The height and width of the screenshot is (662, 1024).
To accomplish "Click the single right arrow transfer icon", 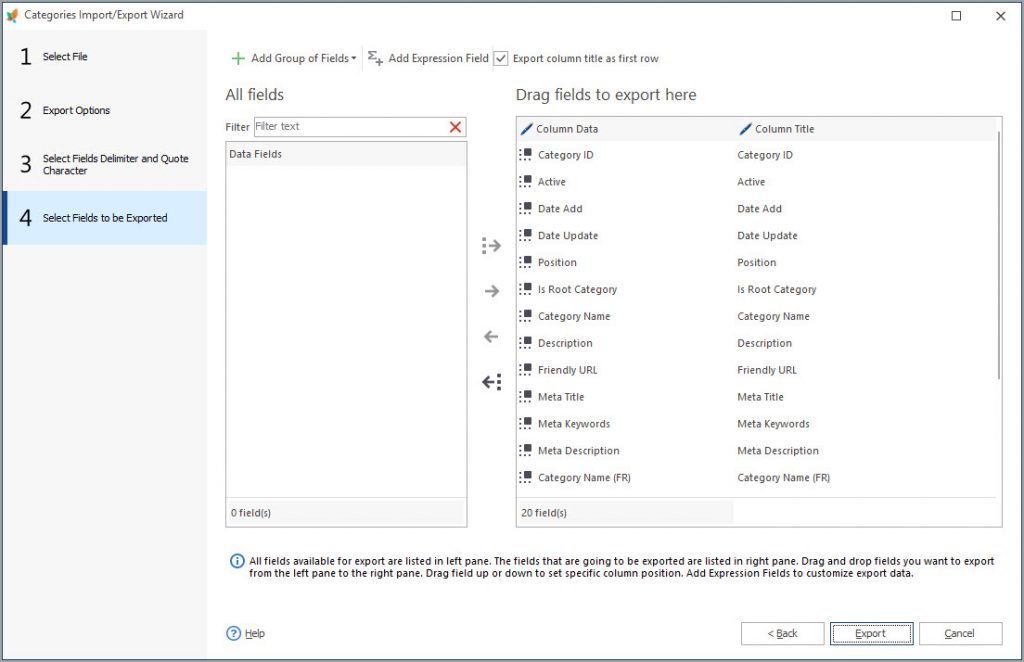I will coord(490,291).
